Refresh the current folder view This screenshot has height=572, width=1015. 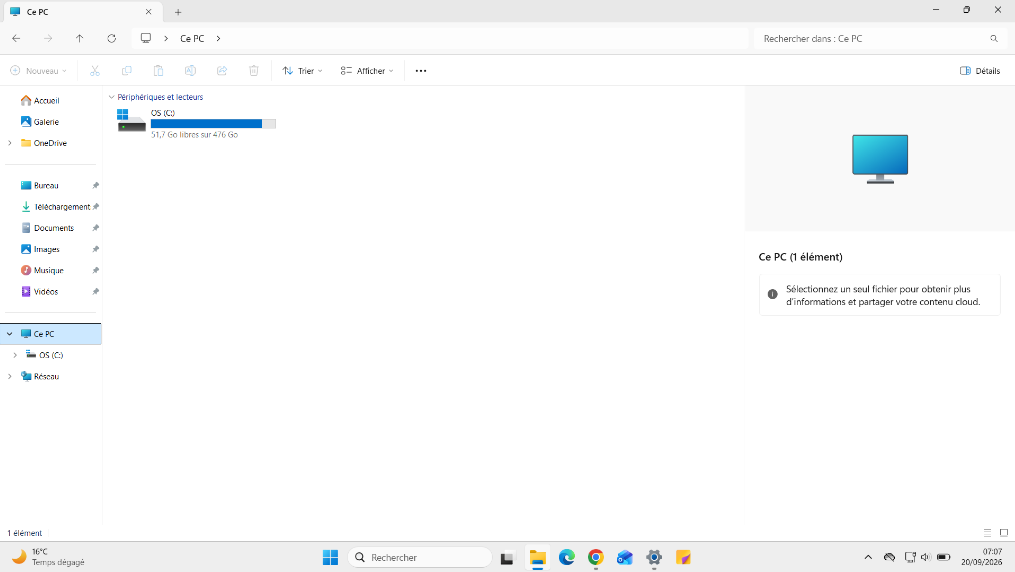(x=111, y=39)
